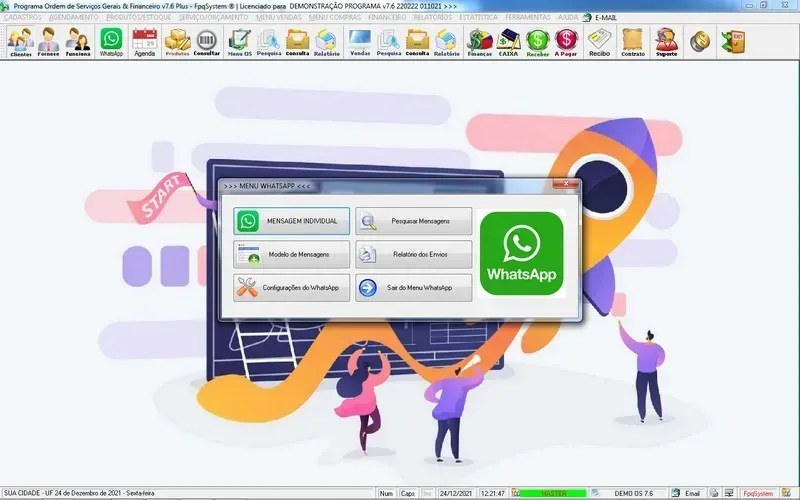Click the Receber green dollar icon
This screenshot has height=500, width=800.
click(x=538, y=42)
